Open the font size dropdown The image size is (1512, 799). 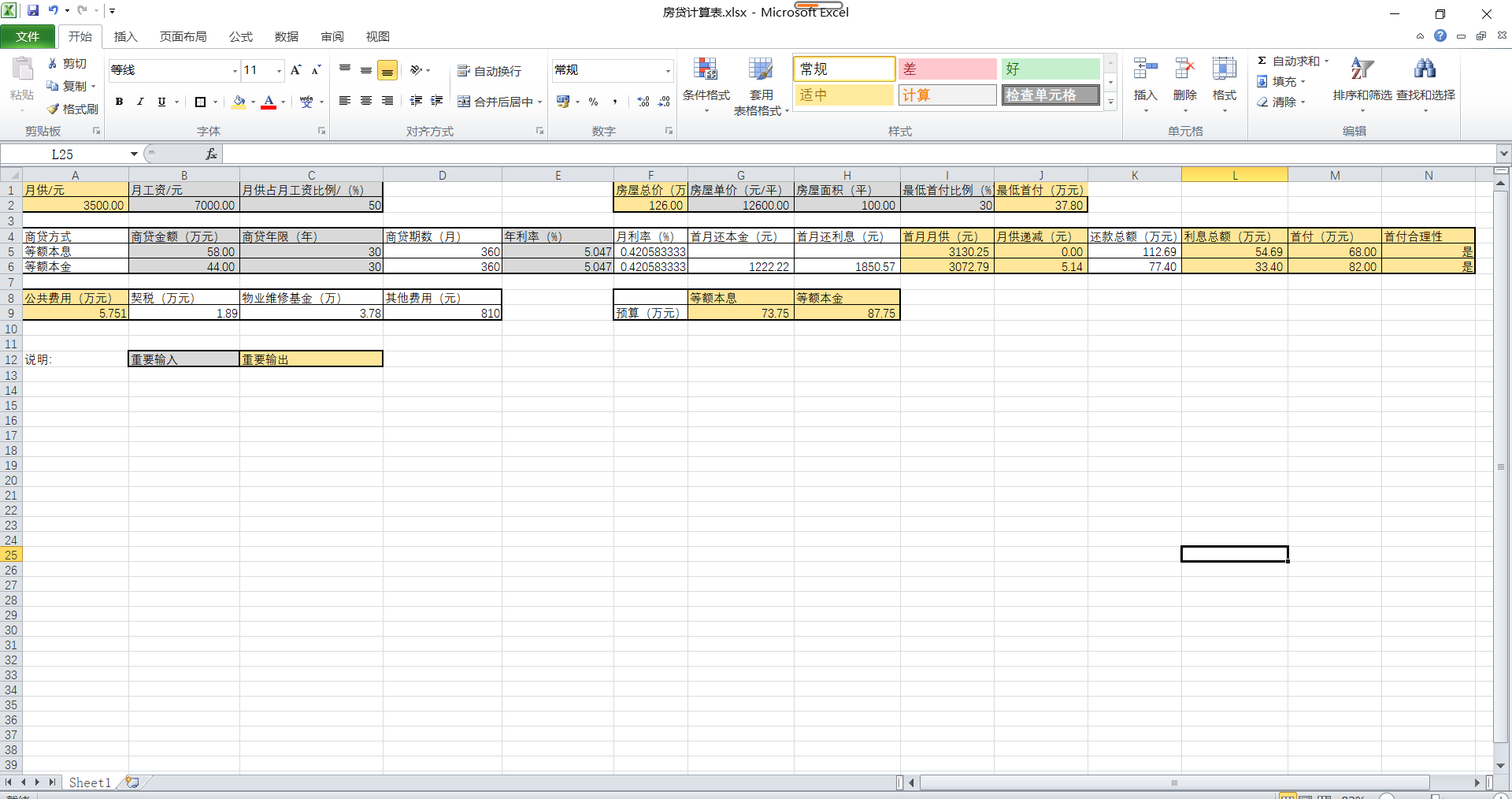279,71
